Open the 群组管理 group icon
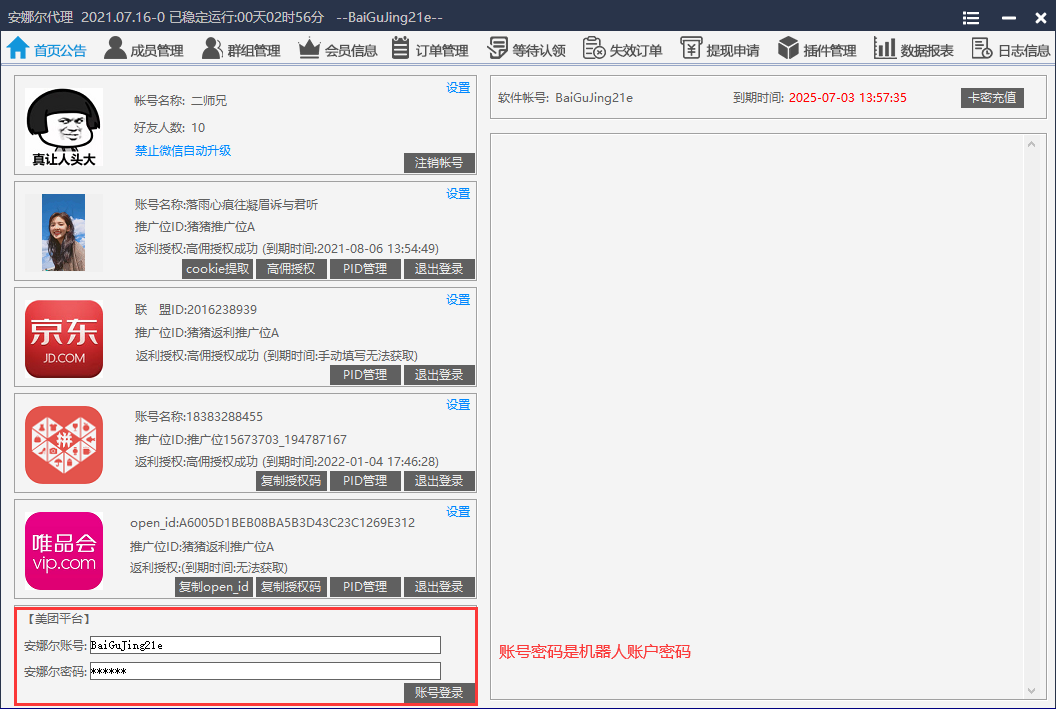The height and width of the screenshot is (709, 1056). click(x=212, y=48)
